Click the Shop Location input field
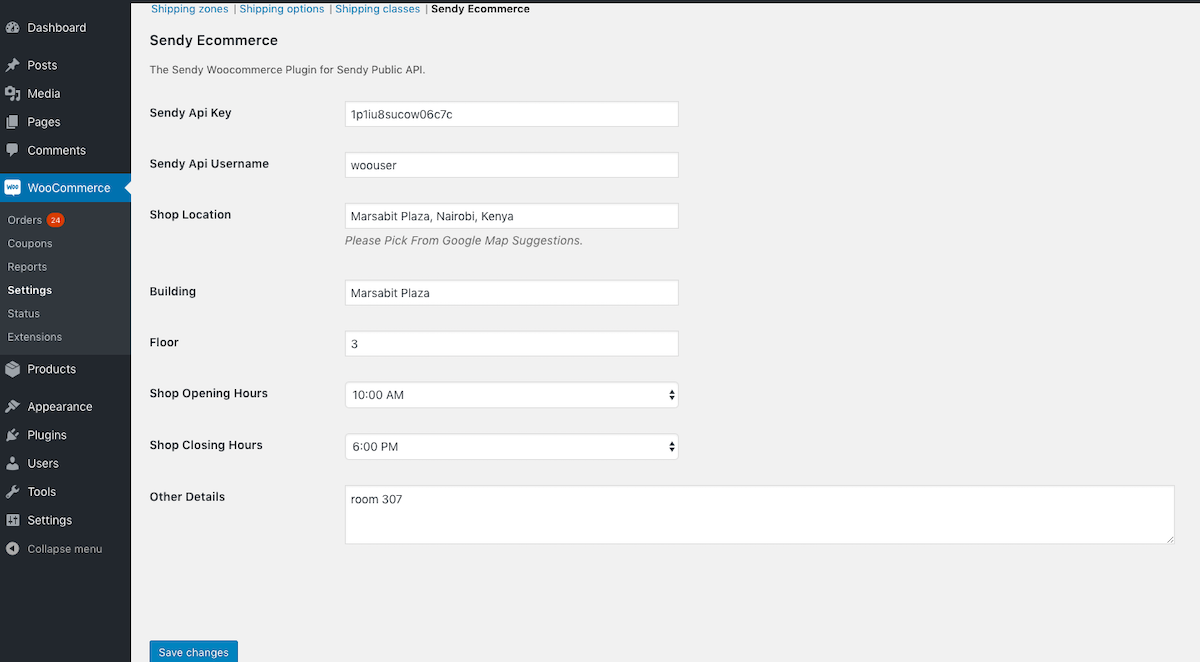Image resolution: width=1200 pixels, height=662 pixels. (511, 216)
